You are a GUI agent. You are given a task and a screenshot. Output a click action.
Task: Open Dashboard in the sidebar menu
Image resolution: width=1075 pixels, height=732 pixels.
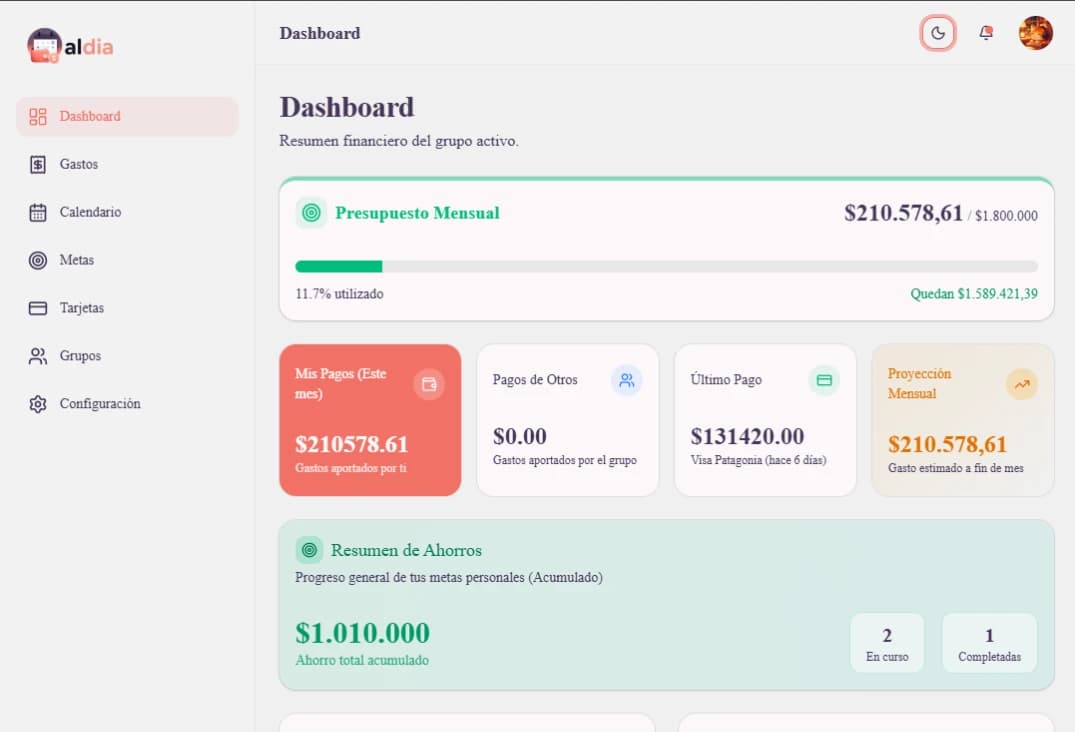(127, 117)
